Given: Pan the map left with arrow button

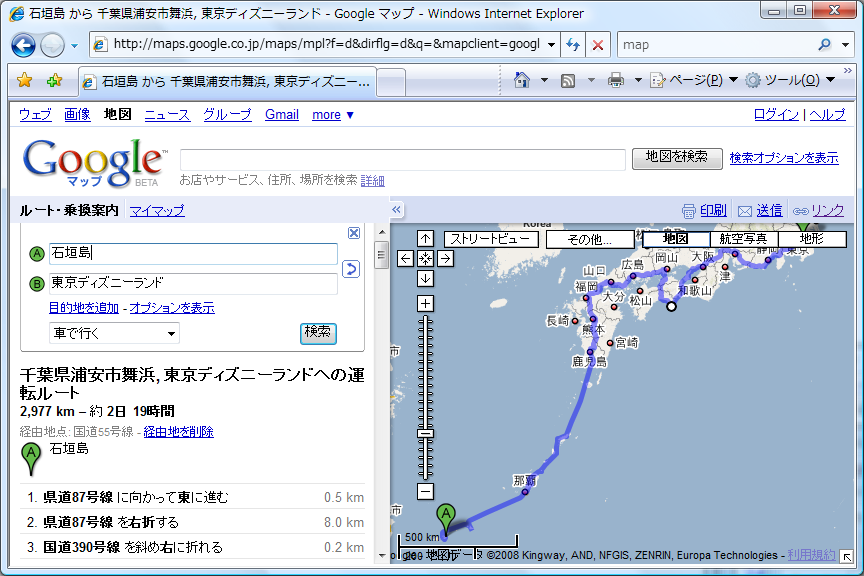Looking at the screenshot, I should (405, 258).
